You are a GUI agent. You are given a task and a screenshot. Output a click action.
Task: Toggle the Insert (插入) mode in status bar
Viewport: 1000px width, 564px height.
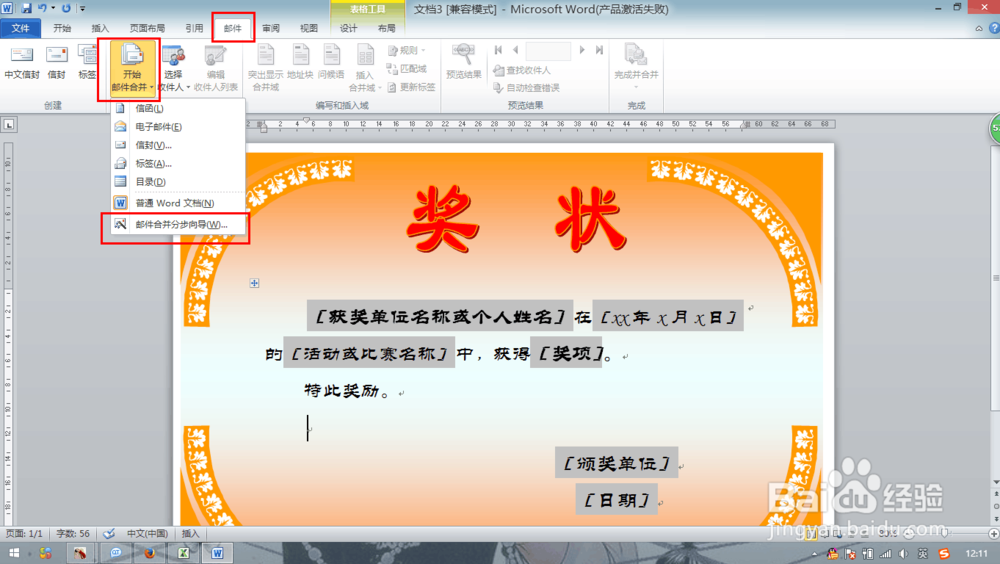190,533
